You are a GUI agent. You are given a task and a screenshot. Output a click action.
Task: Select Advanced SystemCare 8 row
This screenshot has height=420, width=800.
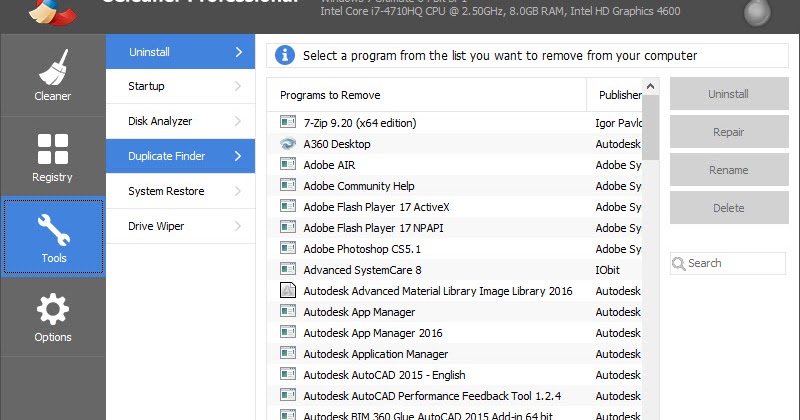coord(454,270)
